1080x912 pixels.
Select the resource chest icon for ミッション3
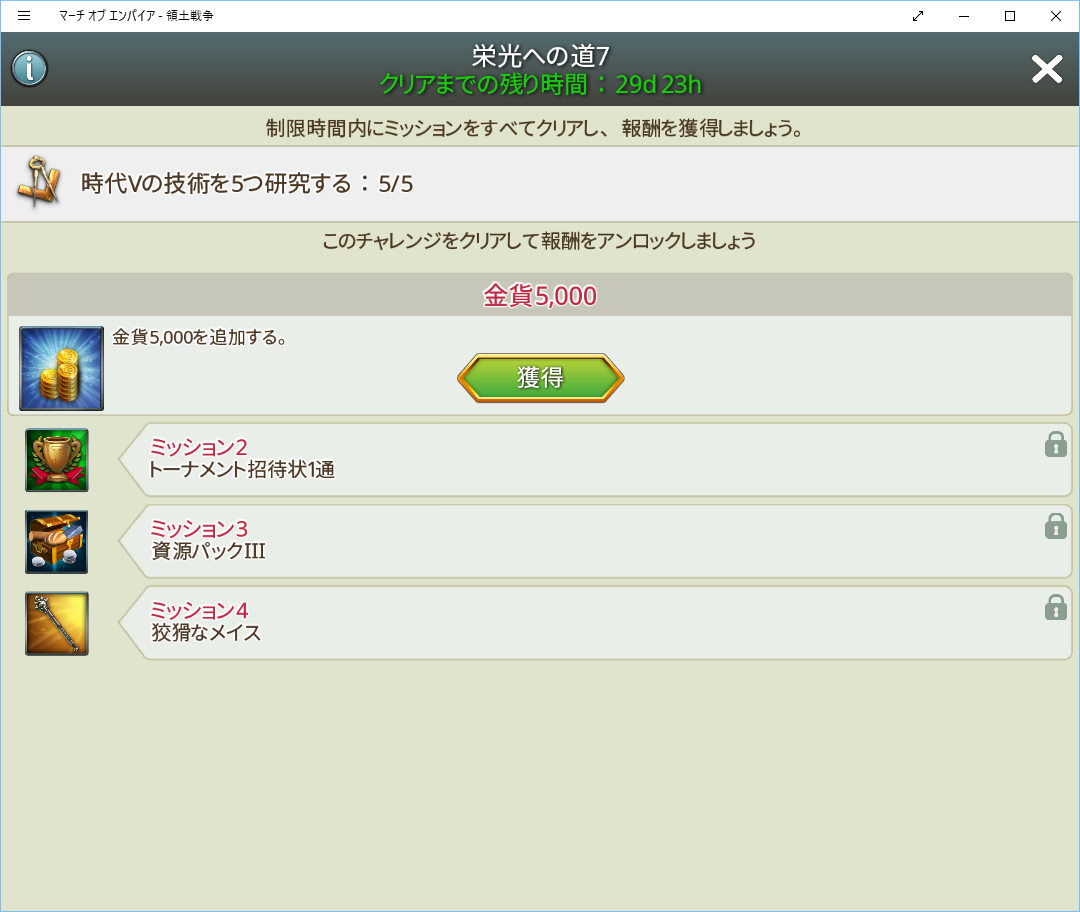click(56, 542)
